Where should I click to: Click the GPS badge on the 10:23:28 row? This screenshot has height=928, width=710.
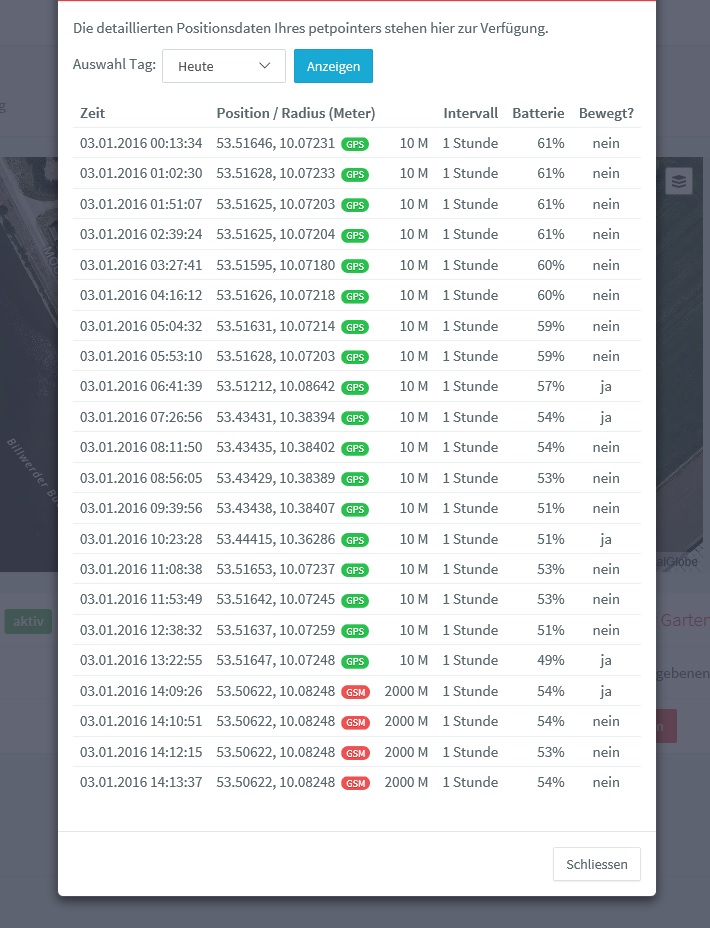(x=355, y=540)
